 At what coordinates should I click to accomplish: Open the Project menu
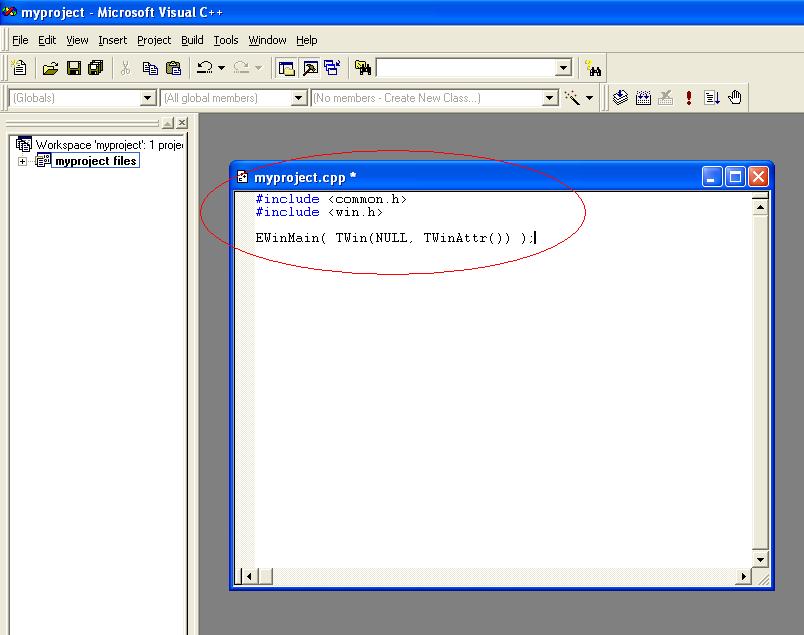(x=154, y=40)
